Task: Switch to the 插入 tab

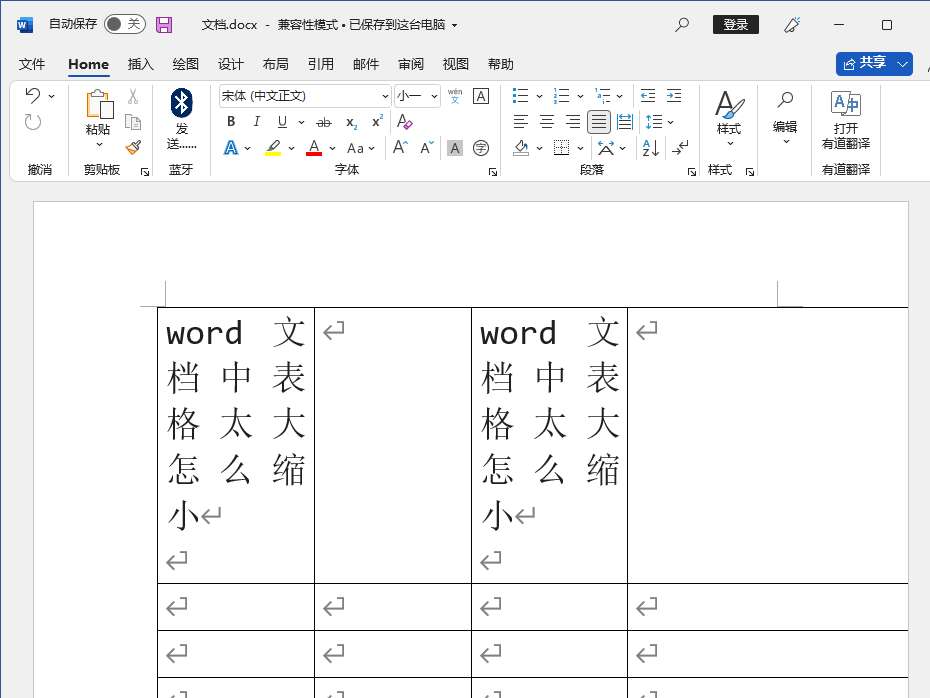Action: (141, 64)
